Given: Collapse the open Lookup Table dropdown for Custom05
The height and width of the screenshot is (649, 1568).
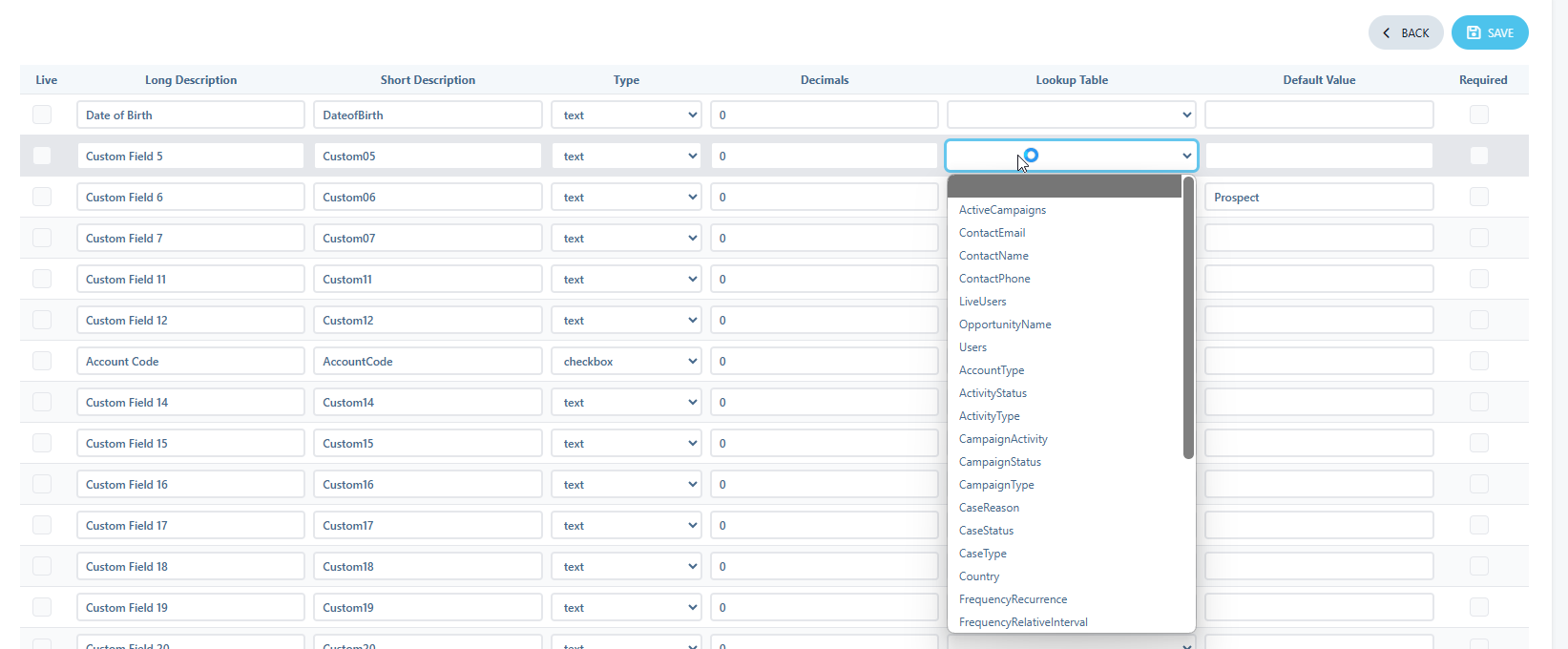Looking at the screenshot, I should tap(1072, 156).
